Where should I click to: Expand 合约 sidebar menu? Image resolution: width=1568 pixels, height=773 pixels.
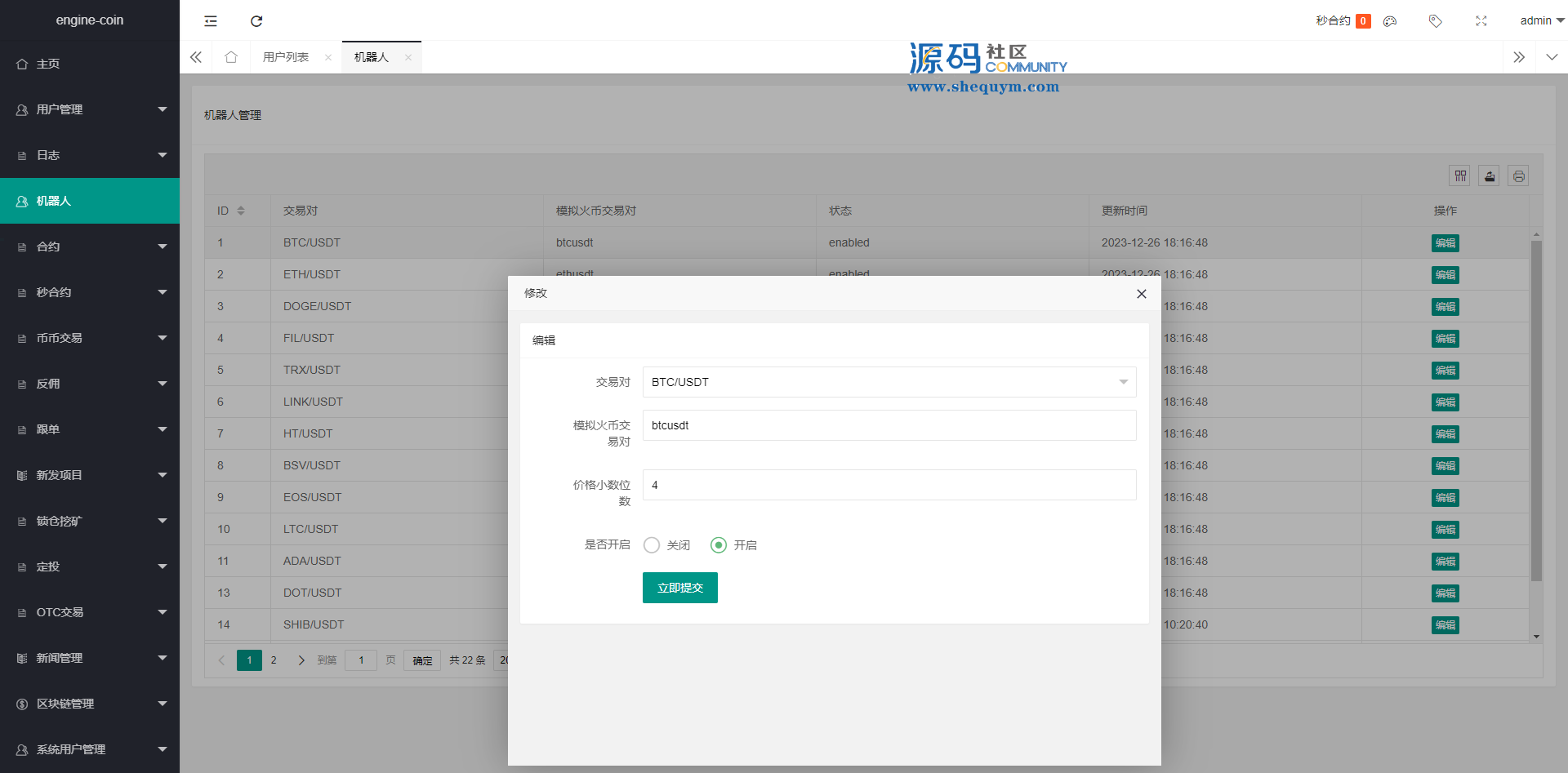tap(90, 247)
